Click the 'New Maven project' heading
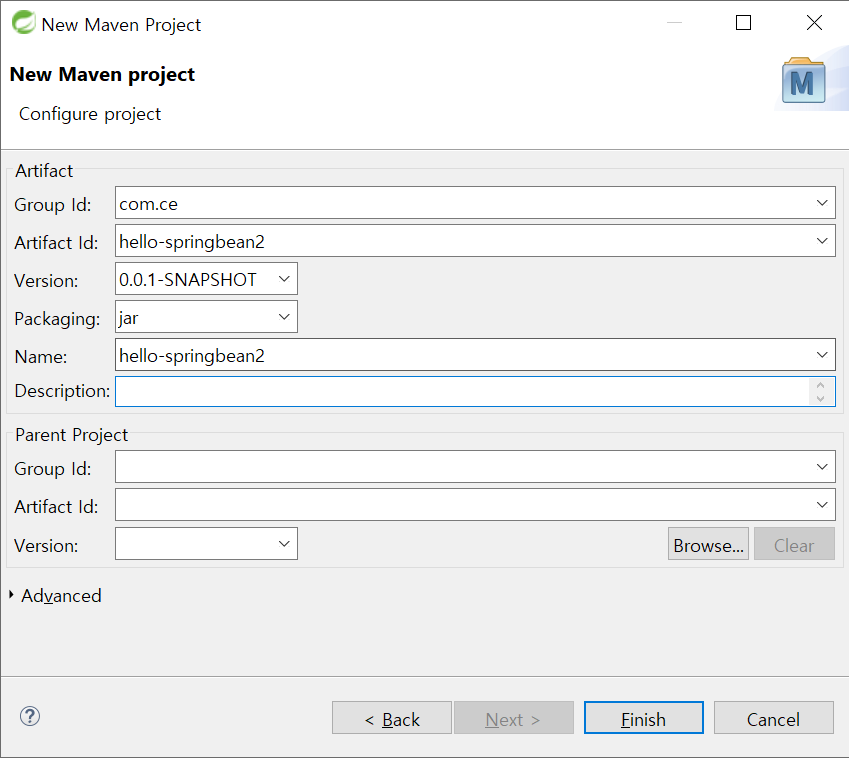849x758 pixels. [102, 74]
